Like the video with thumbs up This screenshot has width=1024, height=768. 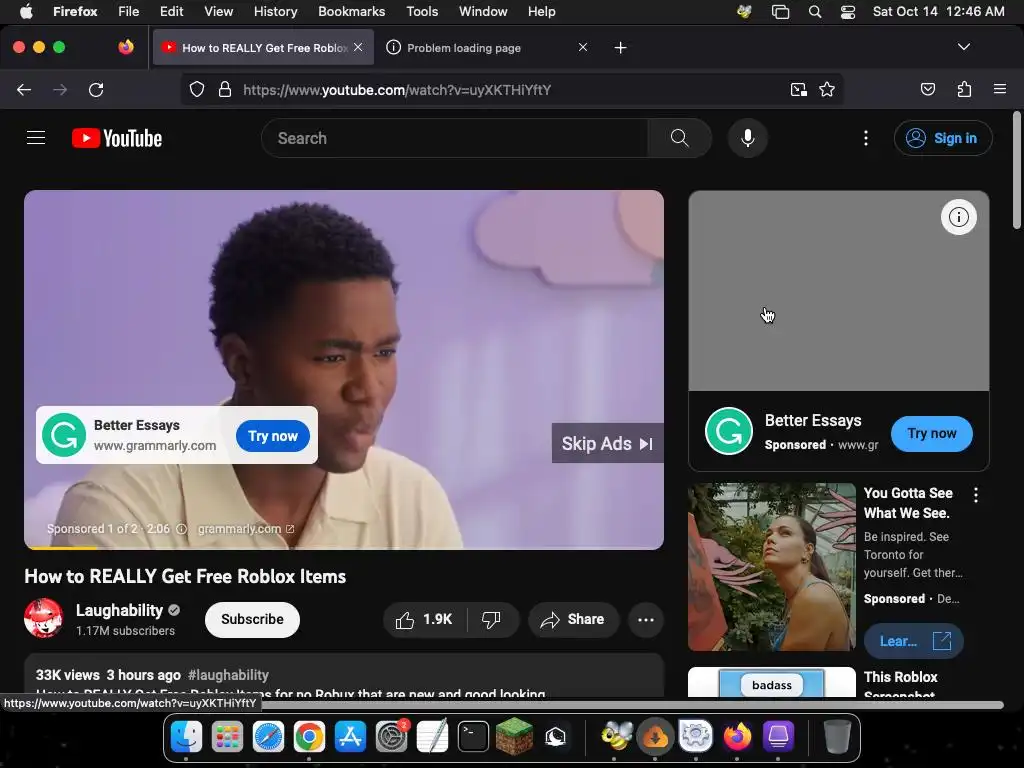(x=424, y=620)
